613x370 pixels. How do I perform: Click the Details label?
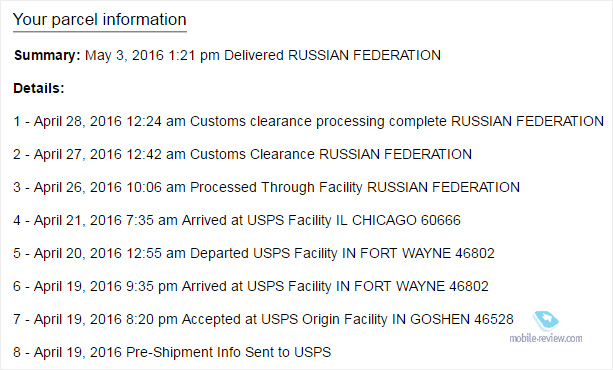click(39, 88)
